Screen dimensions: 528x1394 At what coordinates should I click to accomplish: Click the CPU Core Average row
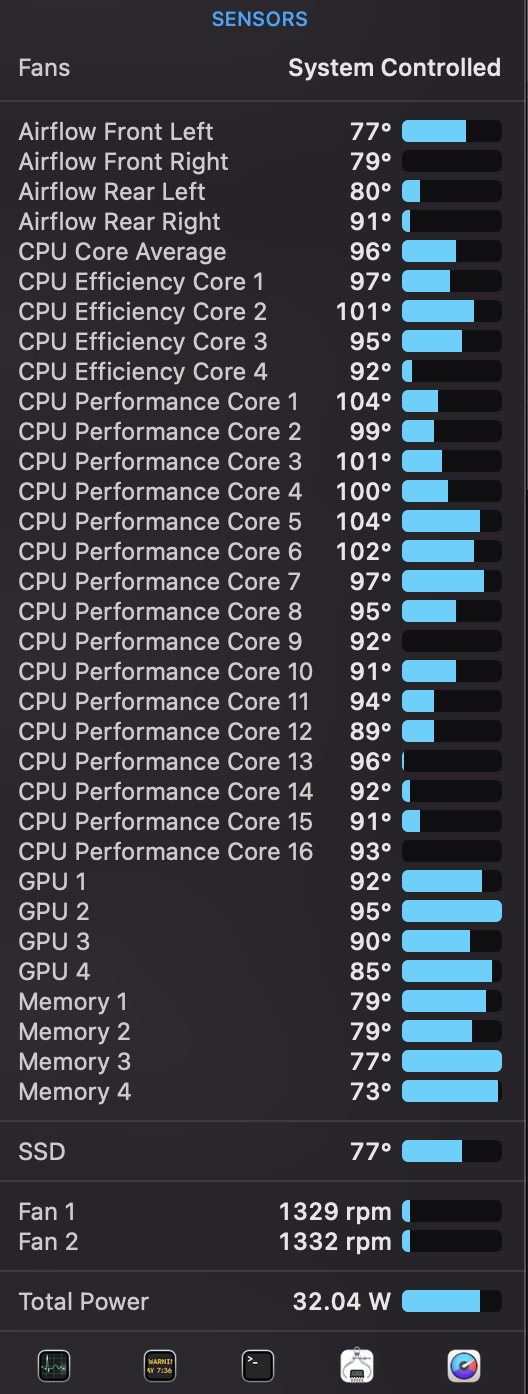click(x=260, y=252)
